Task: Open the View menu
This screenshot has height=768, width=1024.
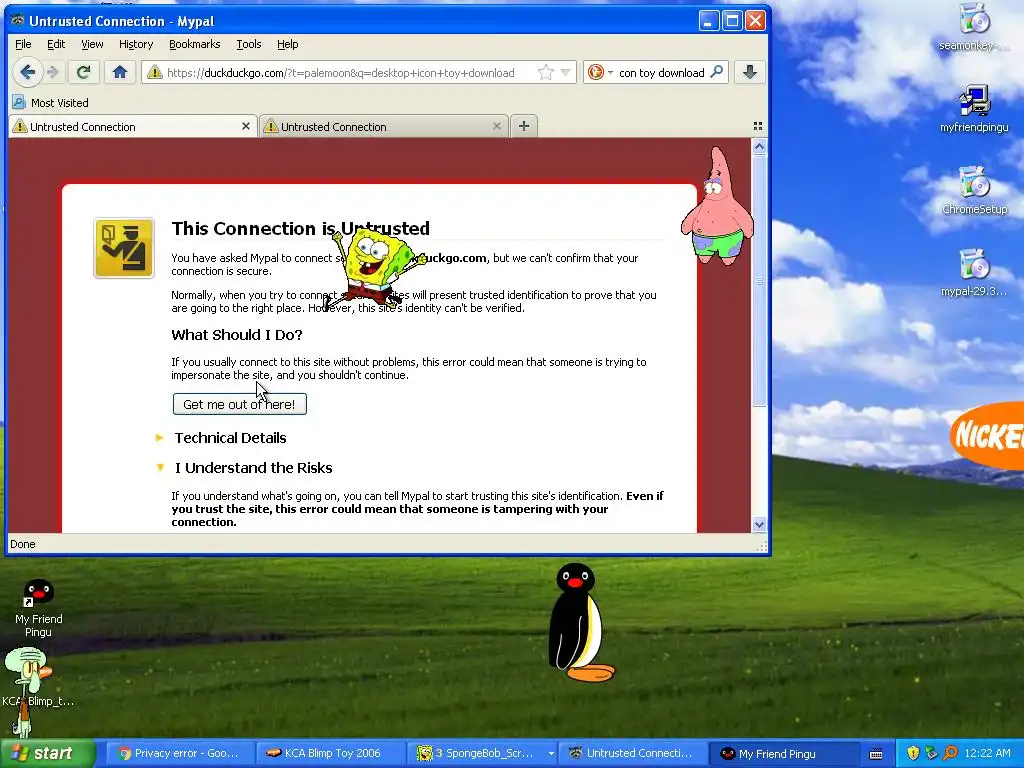Action: pos(92,44)
